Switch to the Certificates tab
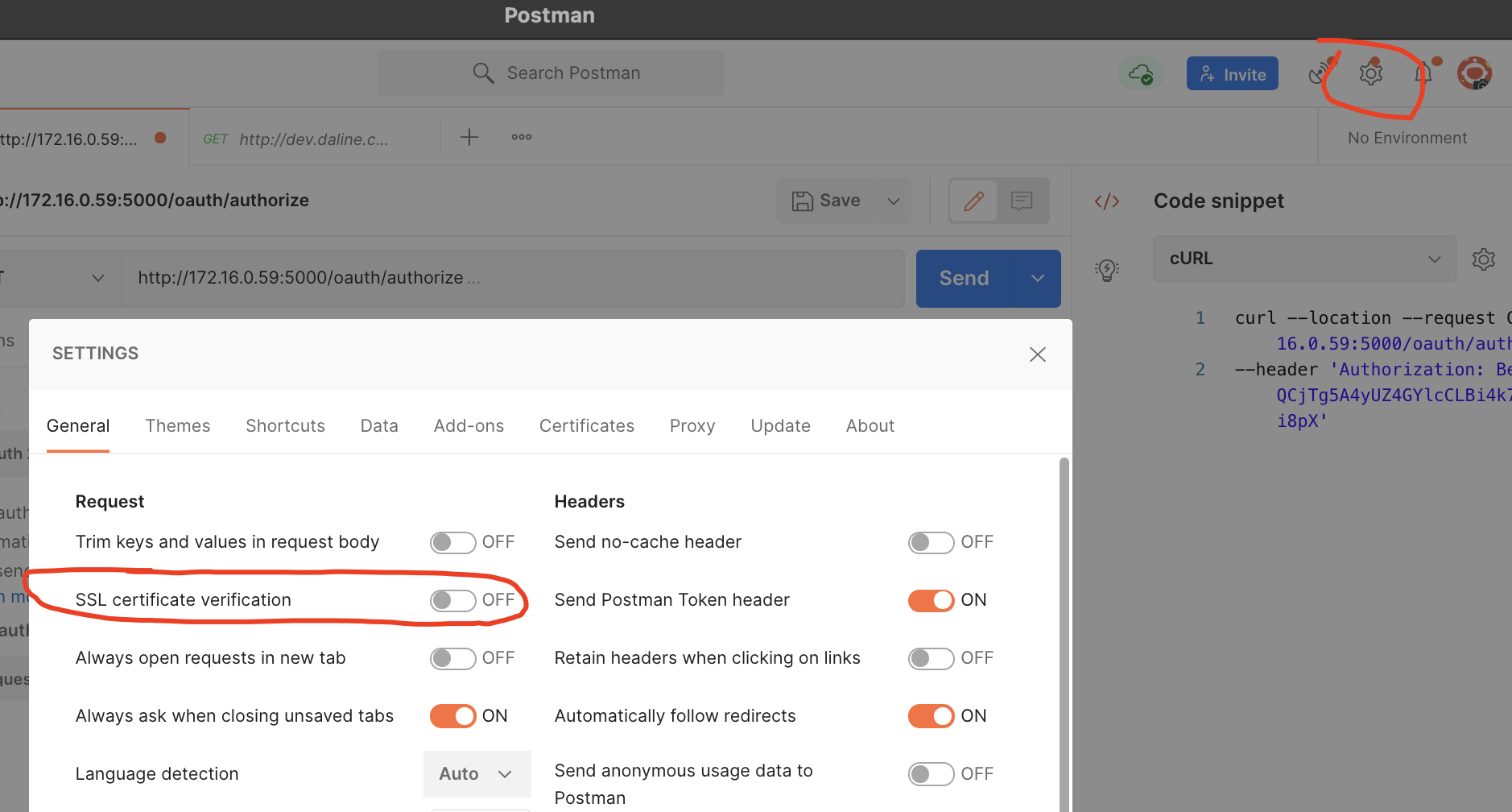 click(587, 426)
